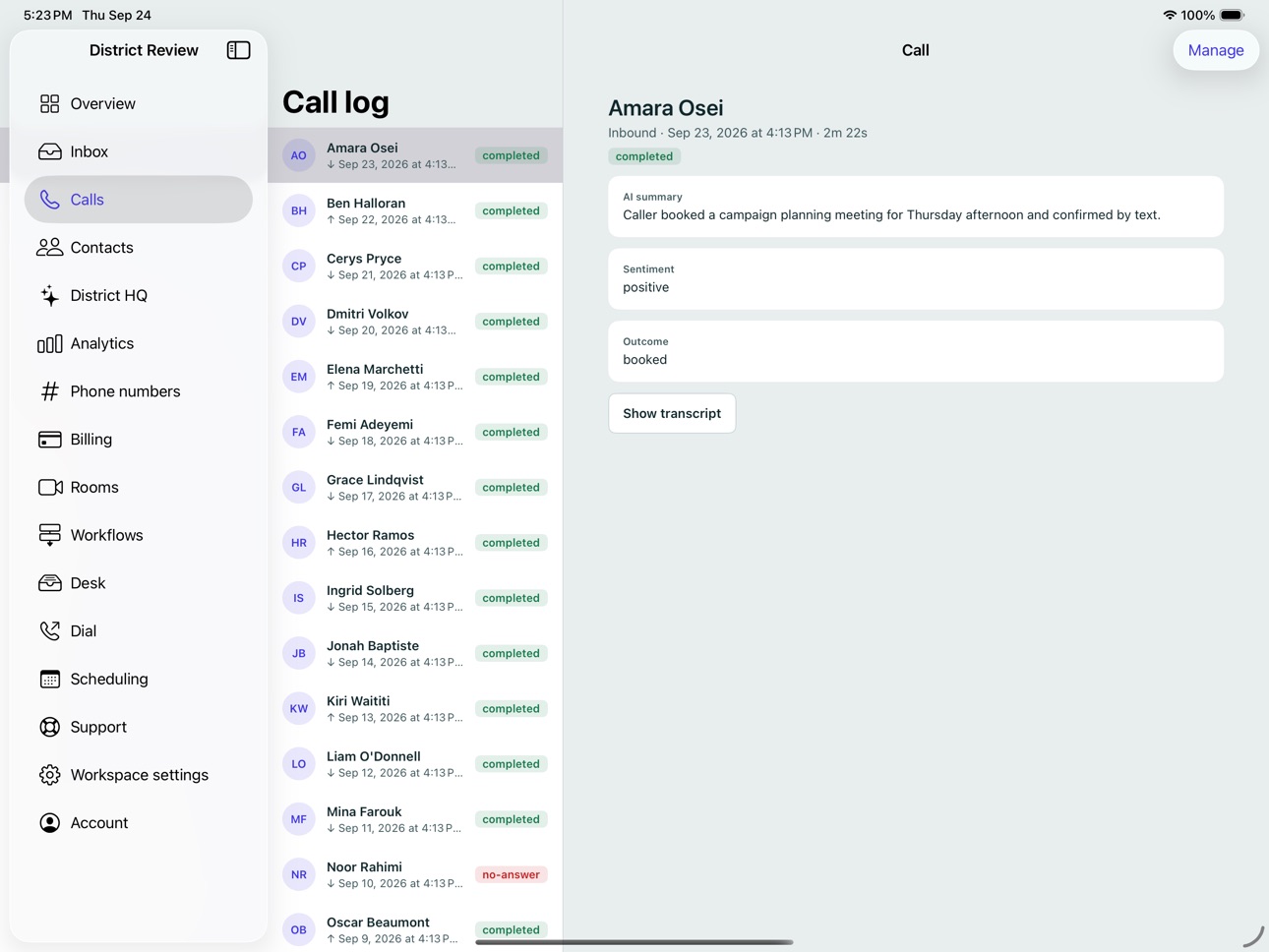Click the Phone numbers hash icon
The width and height of the screenshot is (1269, 952).
[49, 391]
